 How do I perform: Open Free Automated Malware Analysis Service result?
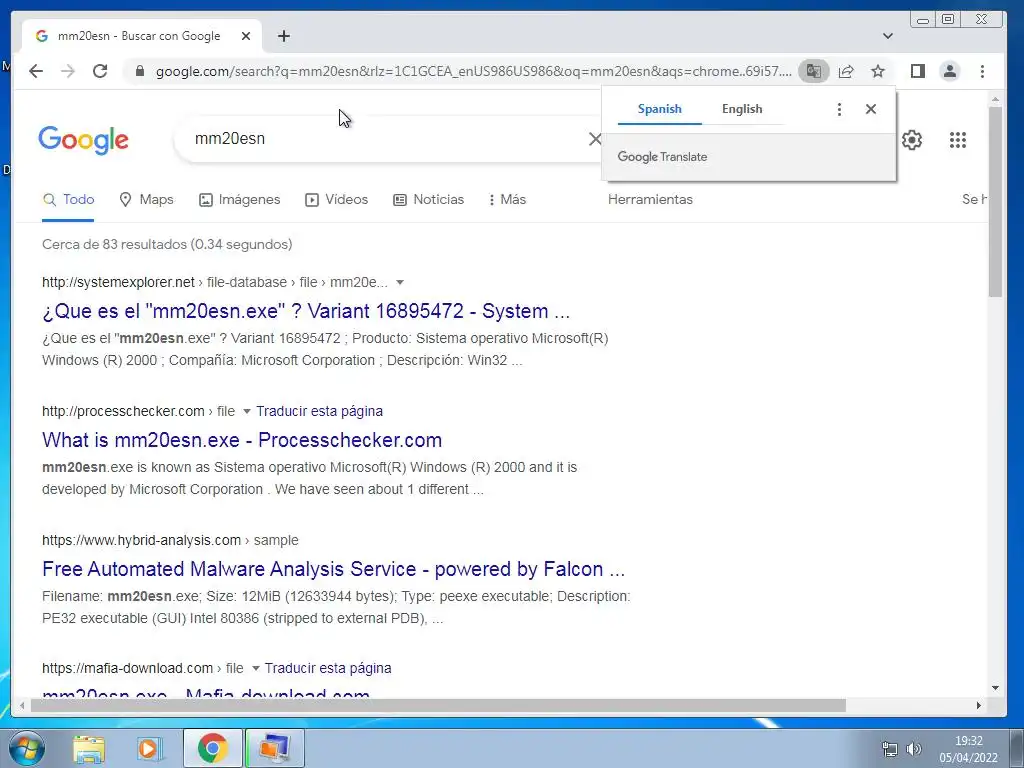(333, 569)
